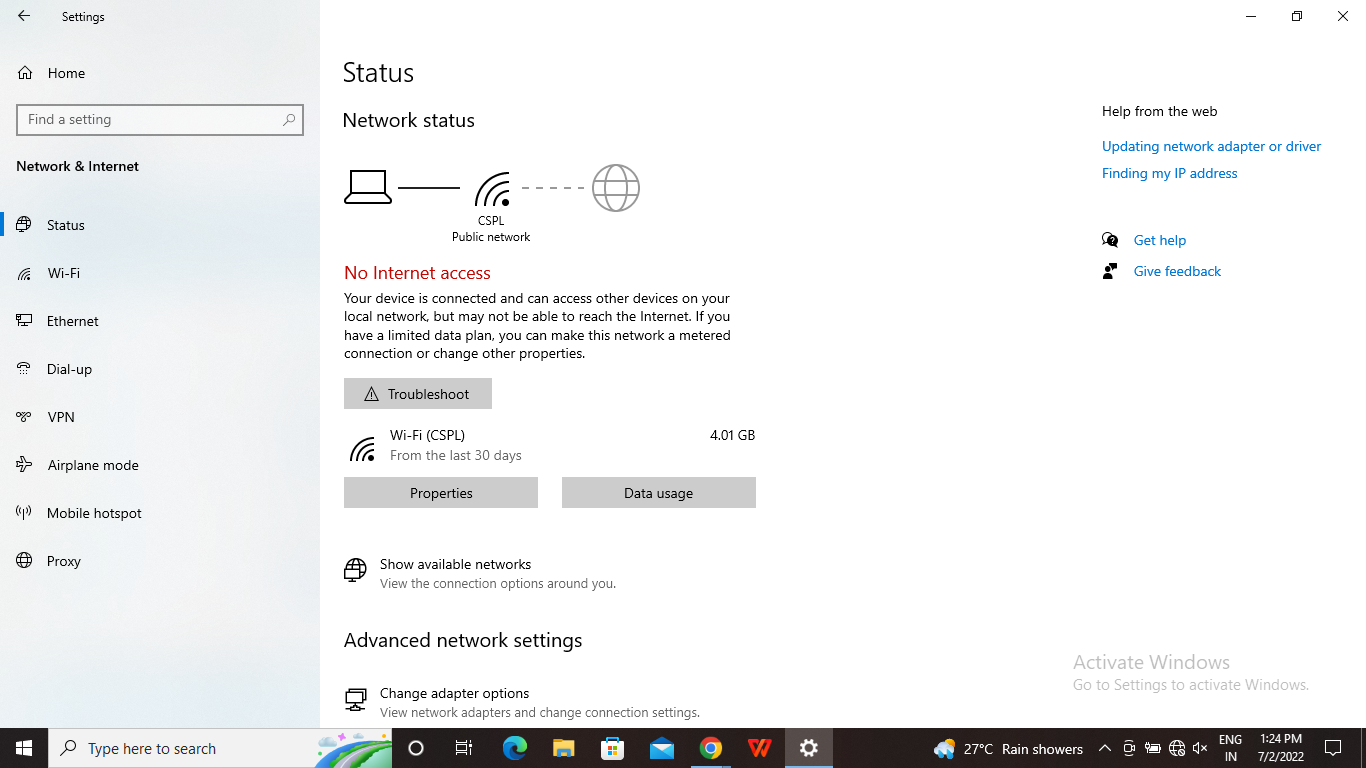The width and height of the screenshot is (1366, 768).
Task: Click the taskbar search box
Action: [220, 748]
